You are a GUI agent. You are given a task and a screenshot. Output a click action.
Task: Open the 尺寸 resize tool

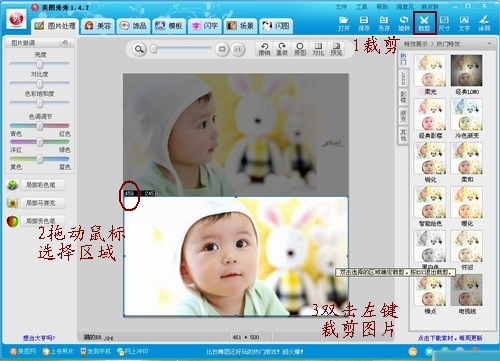click(444, 23)
